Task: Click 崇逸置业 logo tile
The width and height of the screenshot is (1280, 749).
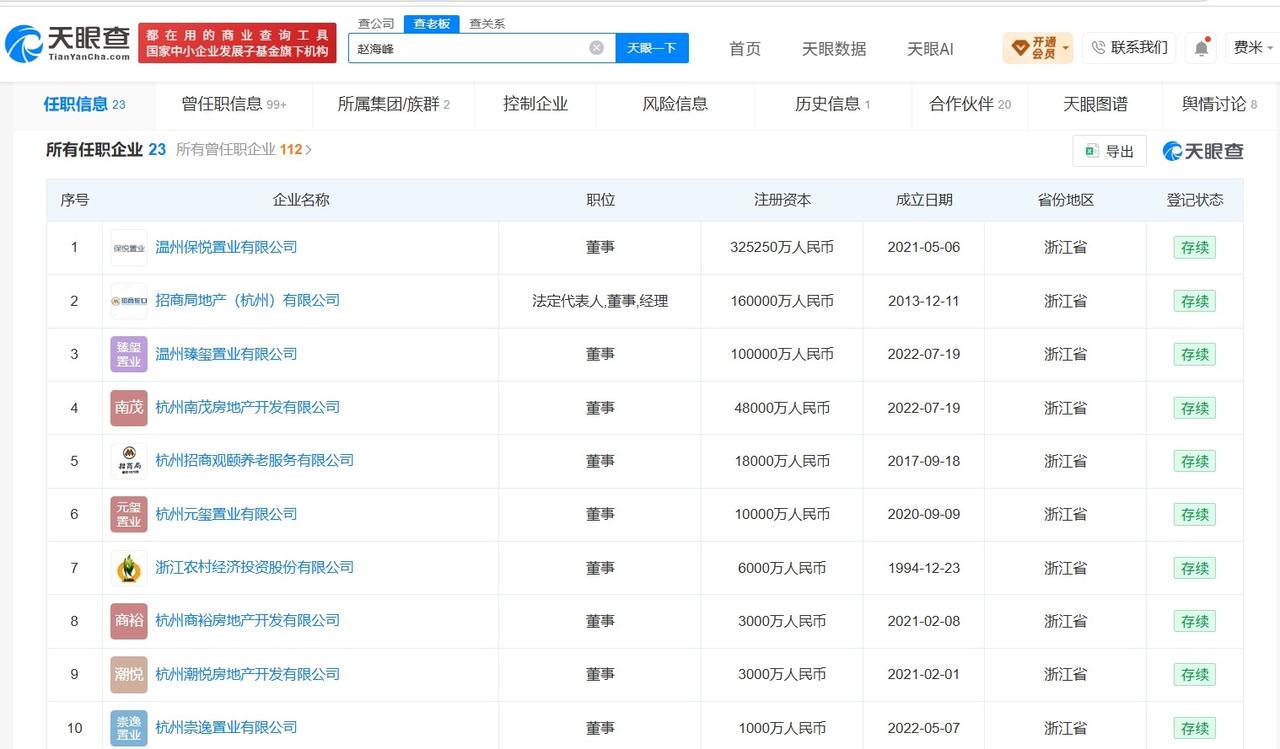Action: coord(128,727)
